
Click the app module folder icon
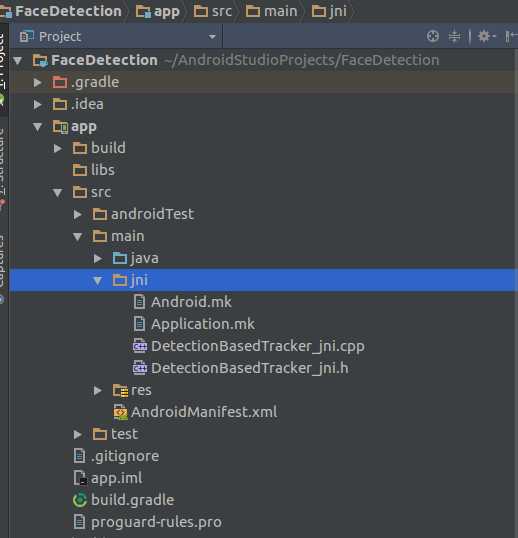coord(61,127)
